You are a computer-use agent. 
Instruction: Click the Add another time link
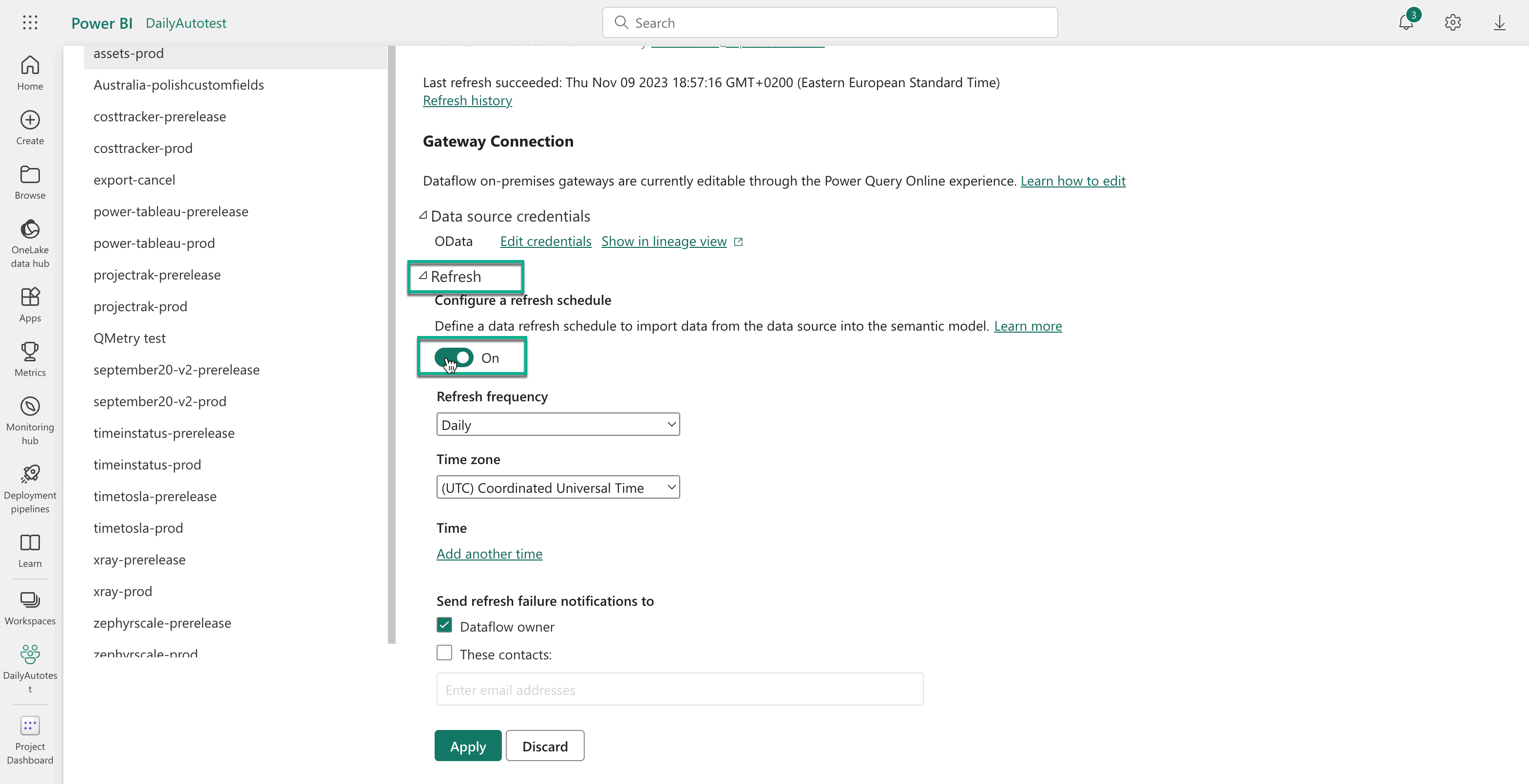coord(489,554)
